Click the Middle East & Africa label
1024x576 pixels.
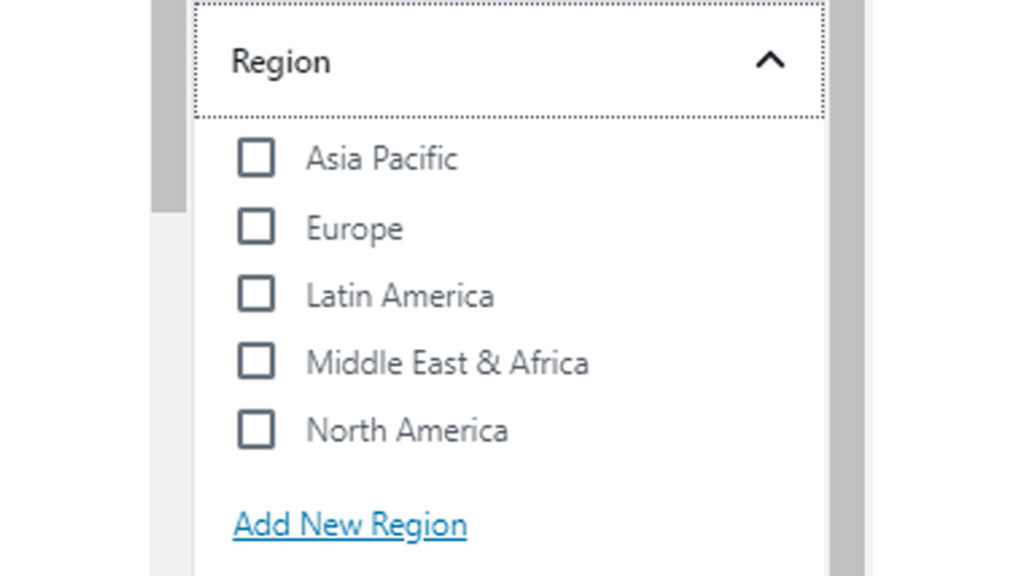coord(447,362)
